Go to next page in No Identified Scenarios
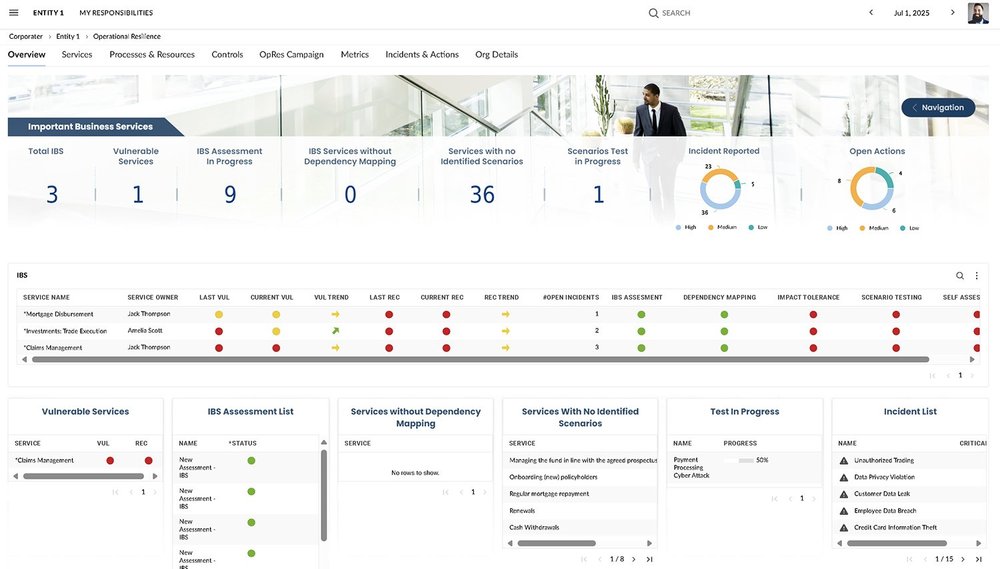Screen dimensions: 1000x569 [633, 559]
